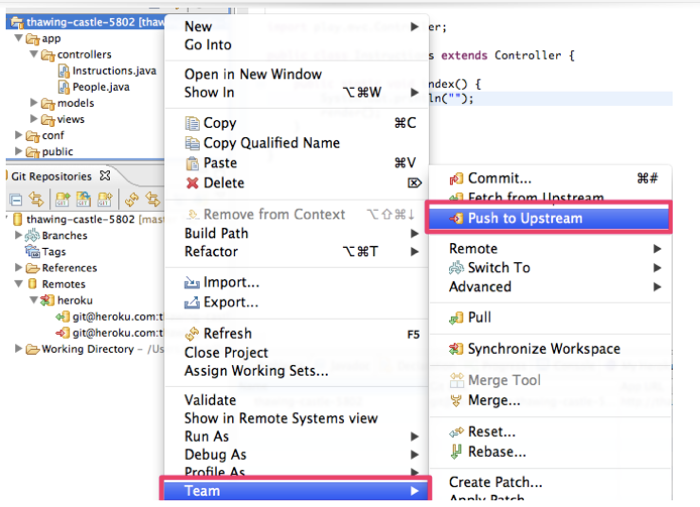Click the Pull icon in Team submenu

pyautogui.click(x=456, y=318)
